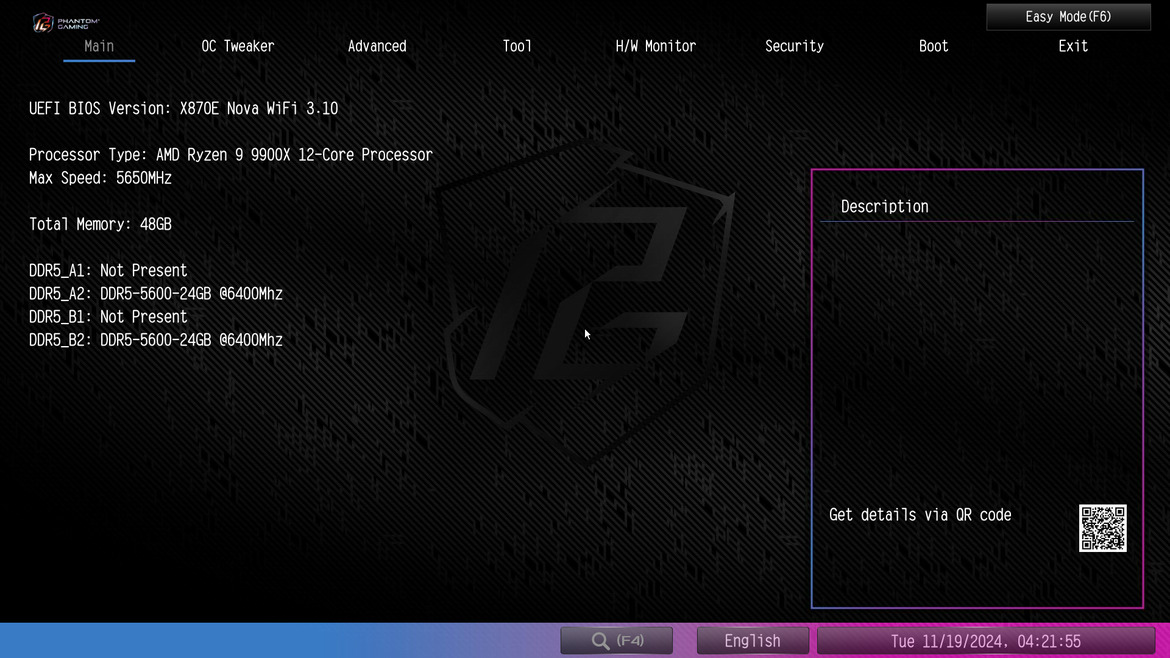Switch to the Main tab
The height and width of the screenshot is (658, 1170).
(99, 46)
